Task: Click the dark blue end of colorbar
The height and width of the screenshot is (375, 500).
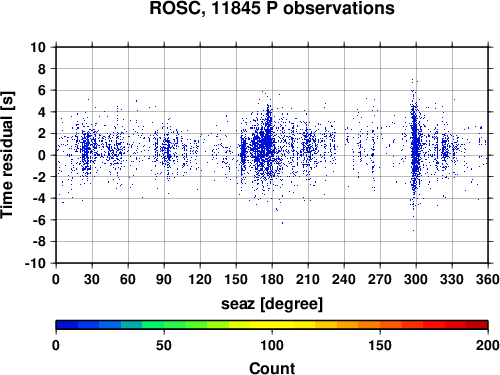Action: point(67,325)
